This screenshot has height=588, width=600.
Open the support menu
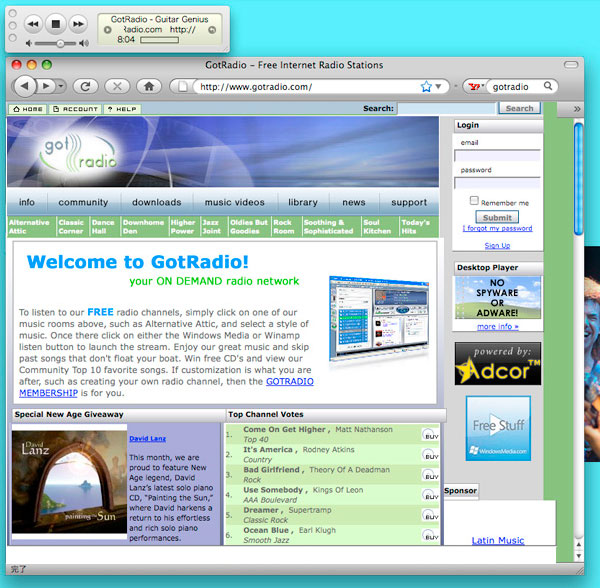click(409, 202)
